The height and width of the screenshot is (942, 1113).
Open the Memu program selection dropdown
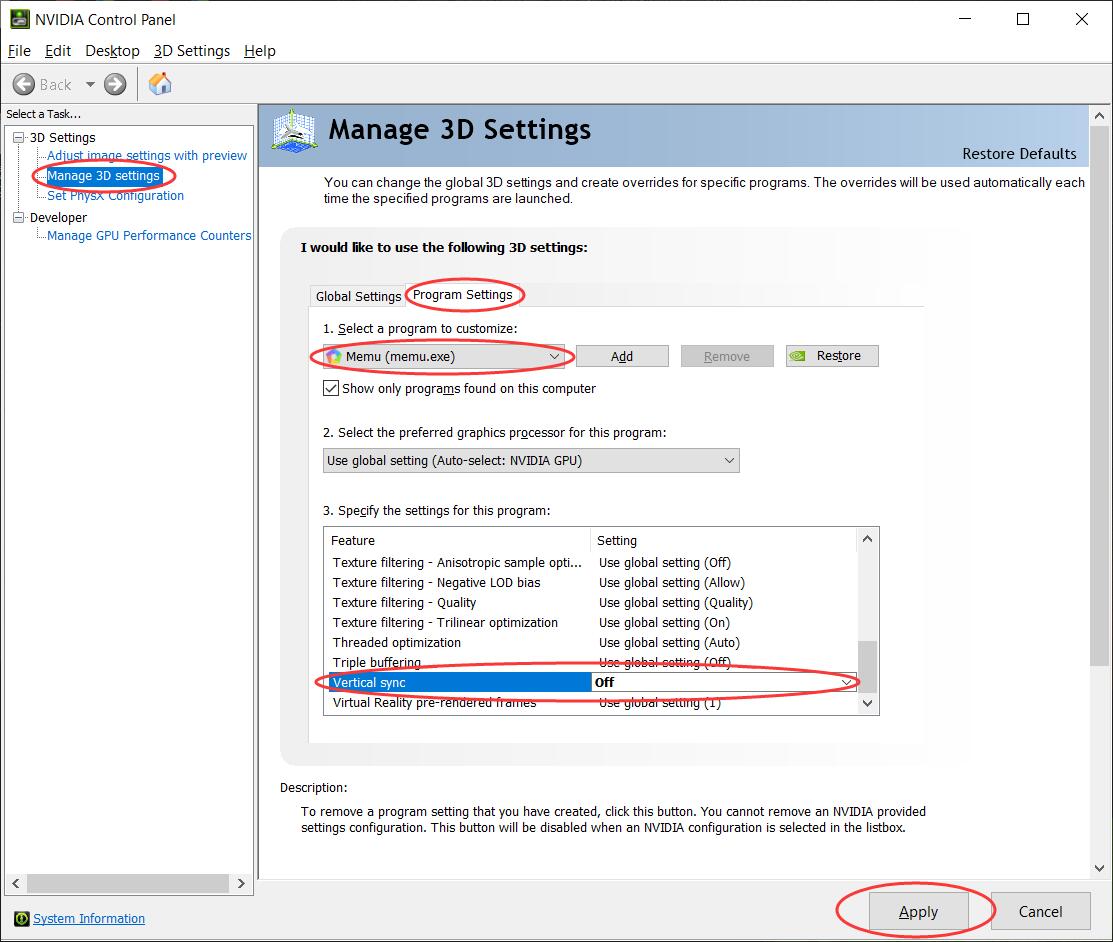pyautogui.click(x=554, y=356)
